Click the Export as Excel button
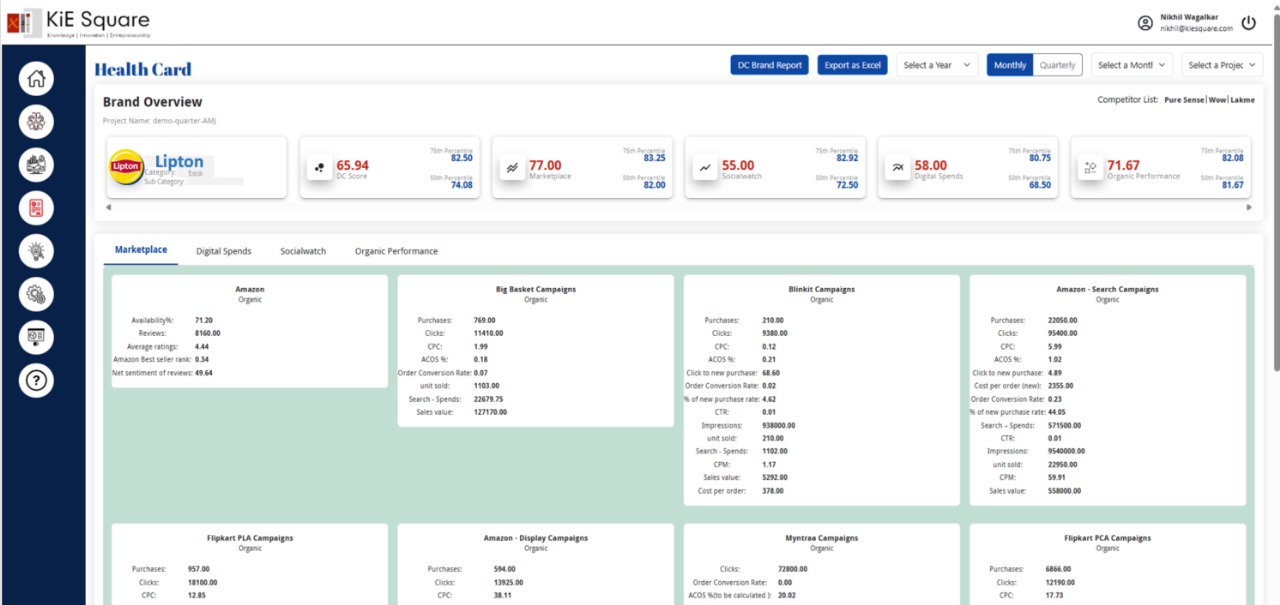The height and width of the screenshot is (605, 1280). [x=852, y=64]
